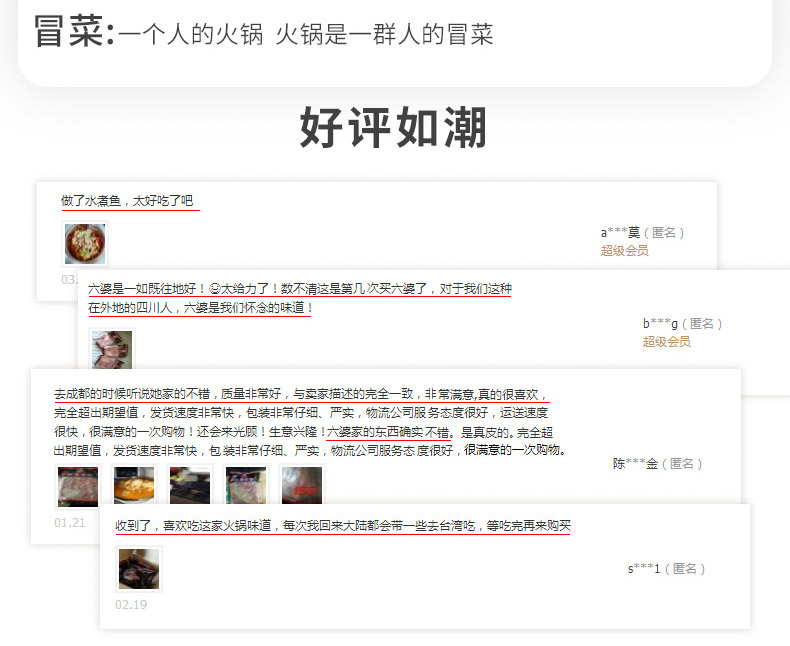Click the review date 01.21
Image resolution: width=790 pixels, height=646 pixels.
click(x=70, y=523)
